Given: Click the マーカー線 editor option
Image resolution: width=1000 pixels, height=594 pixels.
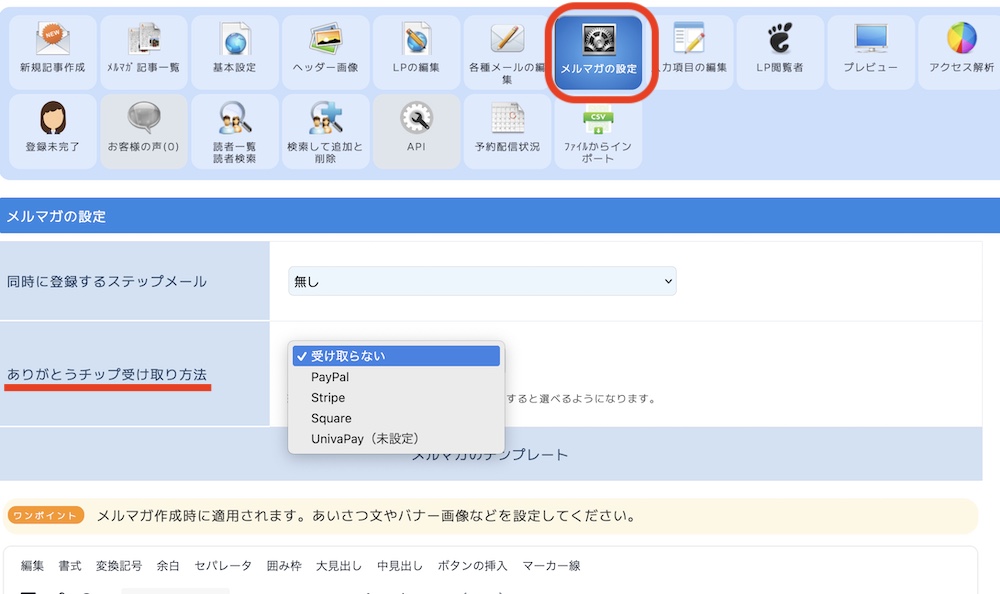Looking at the screenshot, I should 551,566.
